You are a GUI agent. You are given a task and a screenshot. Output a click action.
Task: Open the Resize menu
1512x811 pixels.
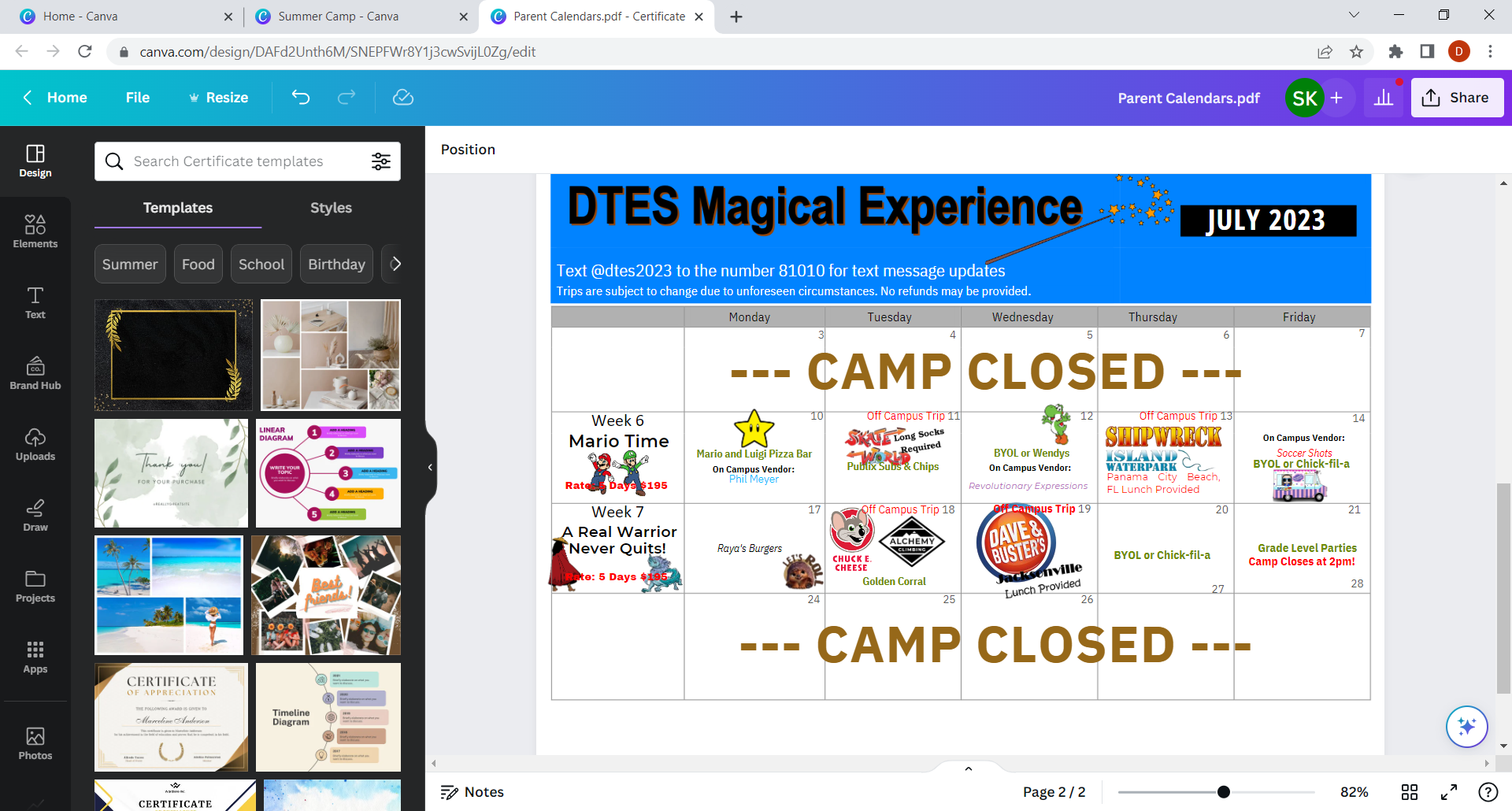[x=218, y=98]
